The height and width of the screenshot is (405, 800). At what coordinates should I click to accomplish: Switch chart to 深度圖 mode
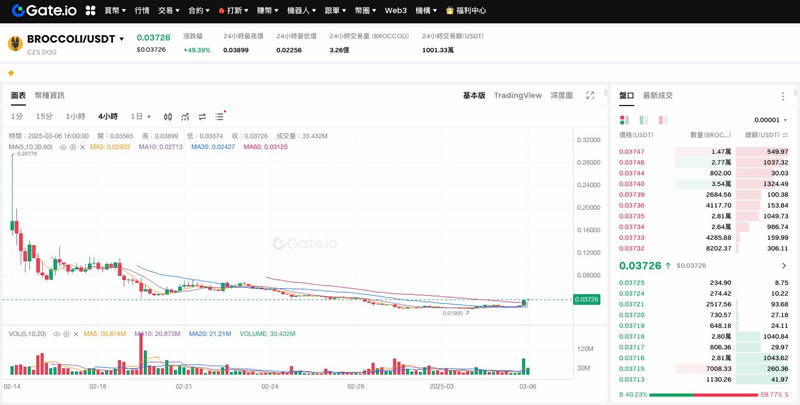(561, 95)
